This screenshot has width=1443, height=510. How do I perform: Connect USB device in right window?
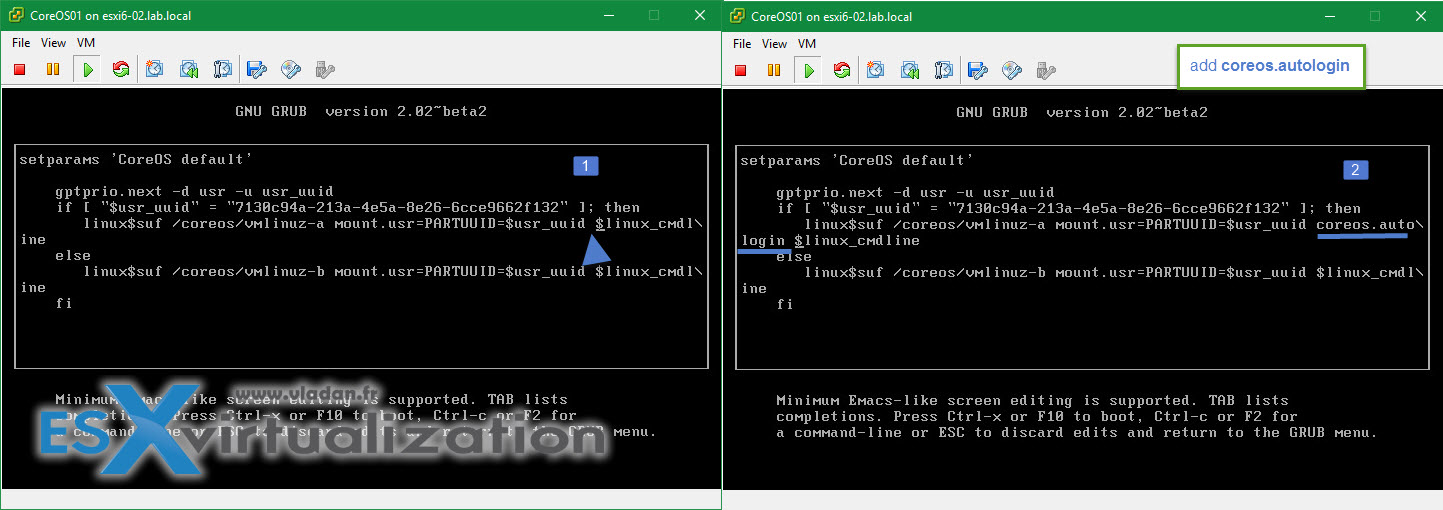[x=1045, y=70]
